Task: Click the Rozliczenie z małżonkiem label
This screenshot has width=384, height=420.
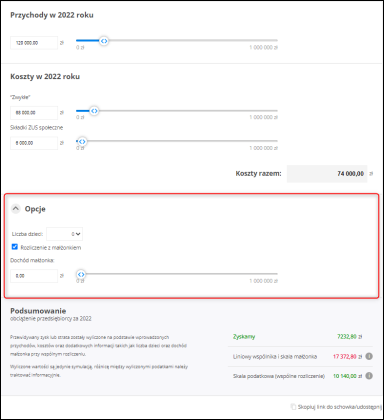Action: (x=51, y=247)
